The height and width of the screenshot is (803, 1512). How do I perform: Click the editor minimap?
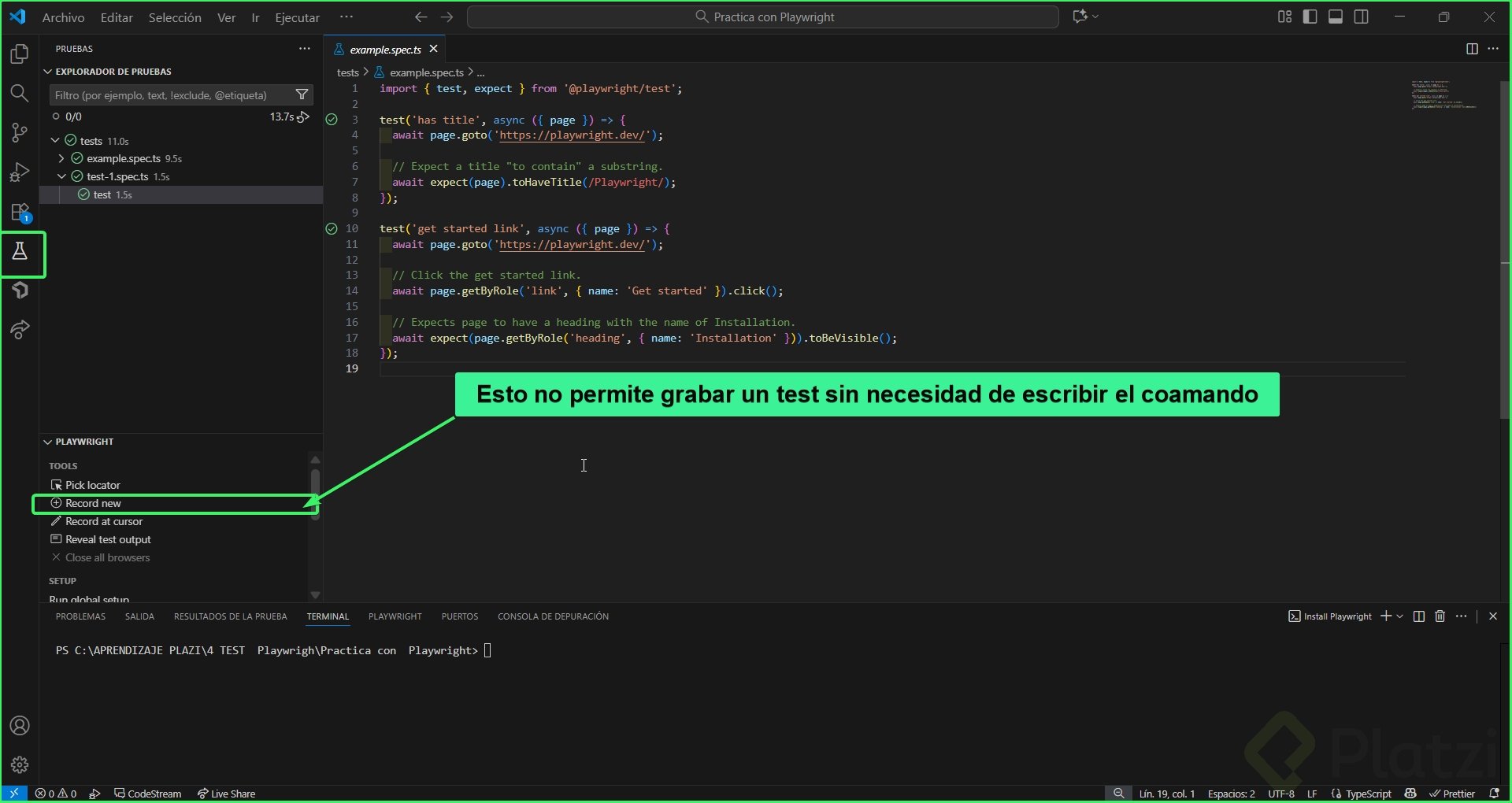click(1443, 94)
